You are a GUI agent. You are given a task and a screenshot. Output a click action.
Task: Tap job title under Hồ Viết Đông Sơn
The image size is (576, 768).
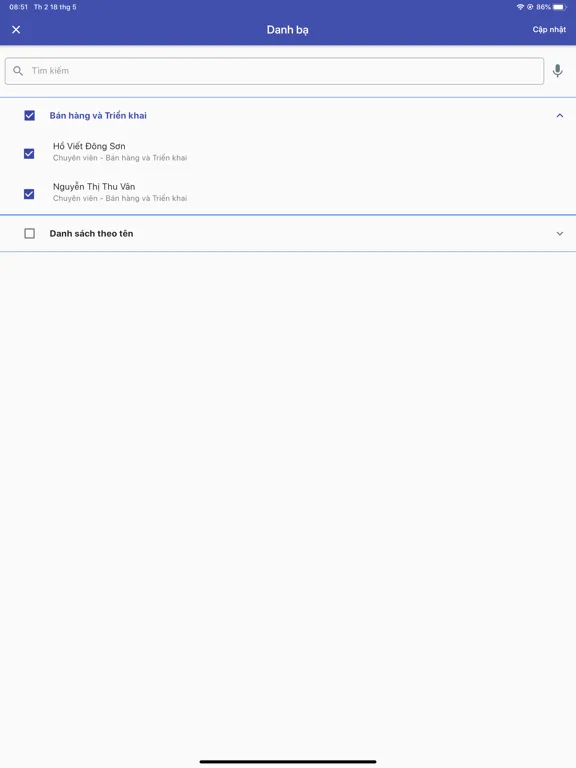pyautogui.click(x=120, y=158)
